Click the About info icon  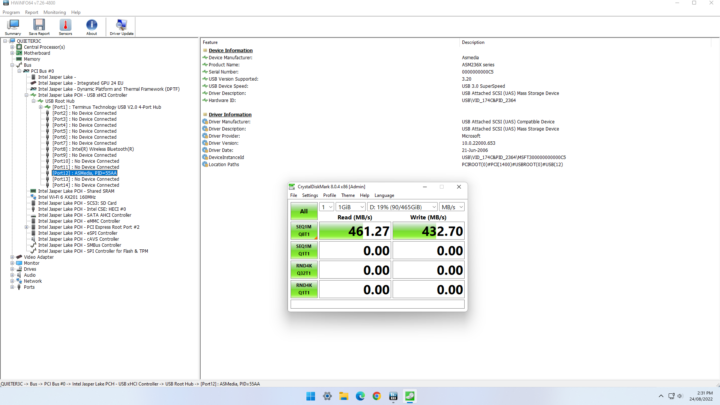91,27
